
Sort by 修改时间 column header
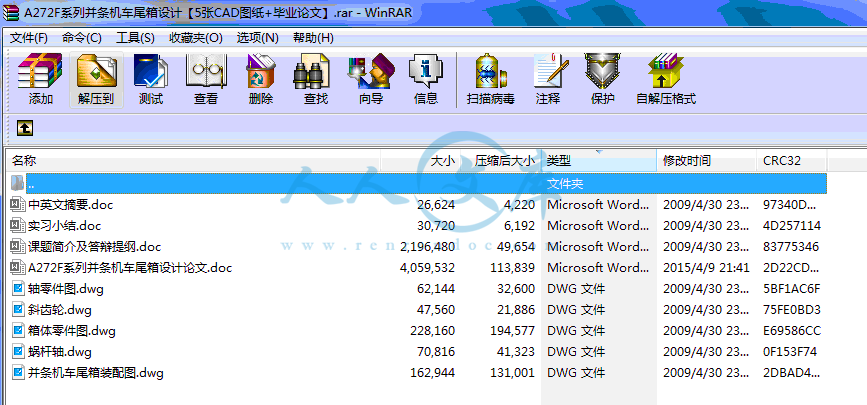coord(707,161)
